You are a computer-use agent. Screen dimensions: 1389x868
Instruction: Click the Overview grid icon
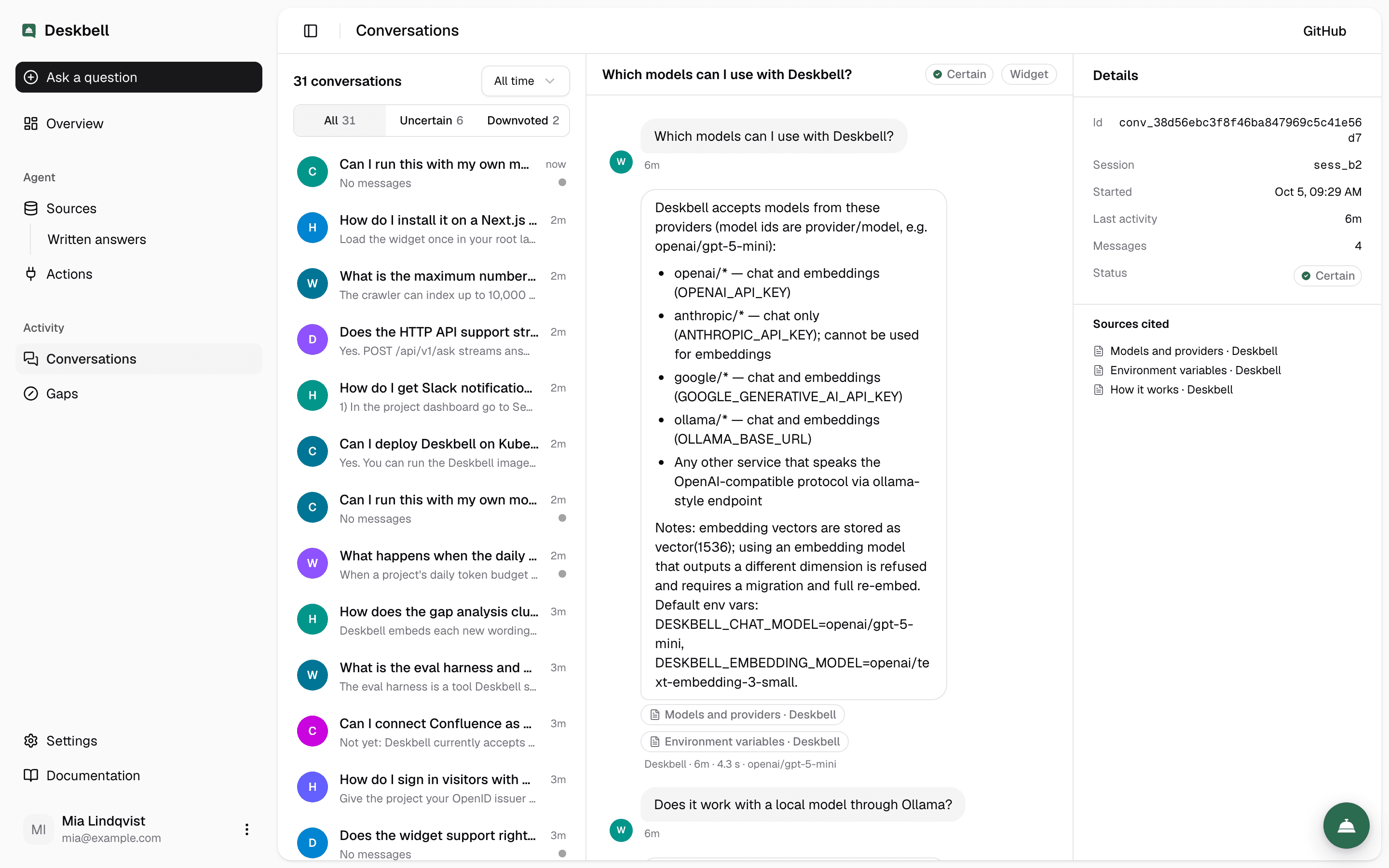click(31, 123)
